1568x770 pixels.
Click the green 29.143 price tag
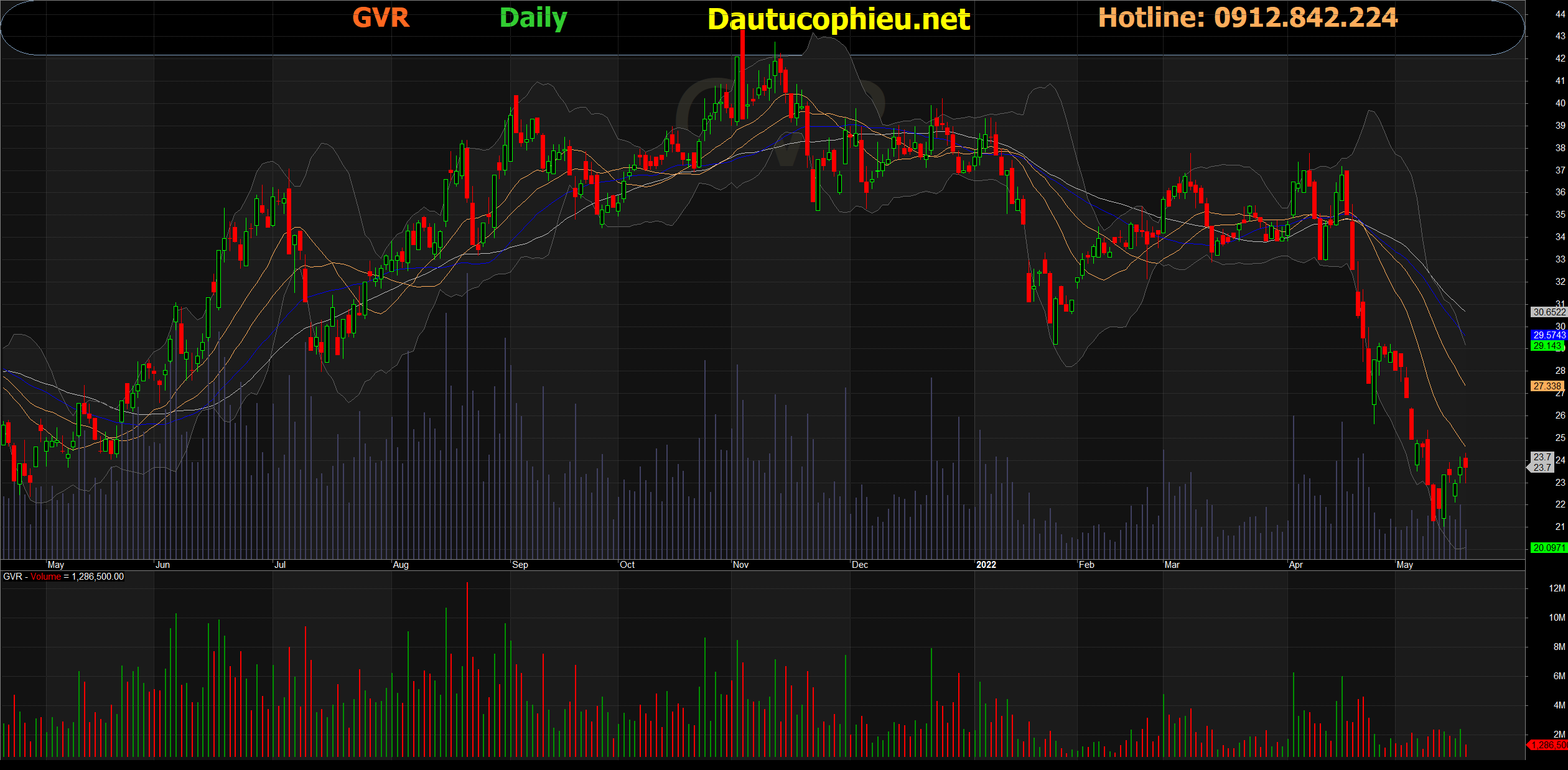point(1547,346)
